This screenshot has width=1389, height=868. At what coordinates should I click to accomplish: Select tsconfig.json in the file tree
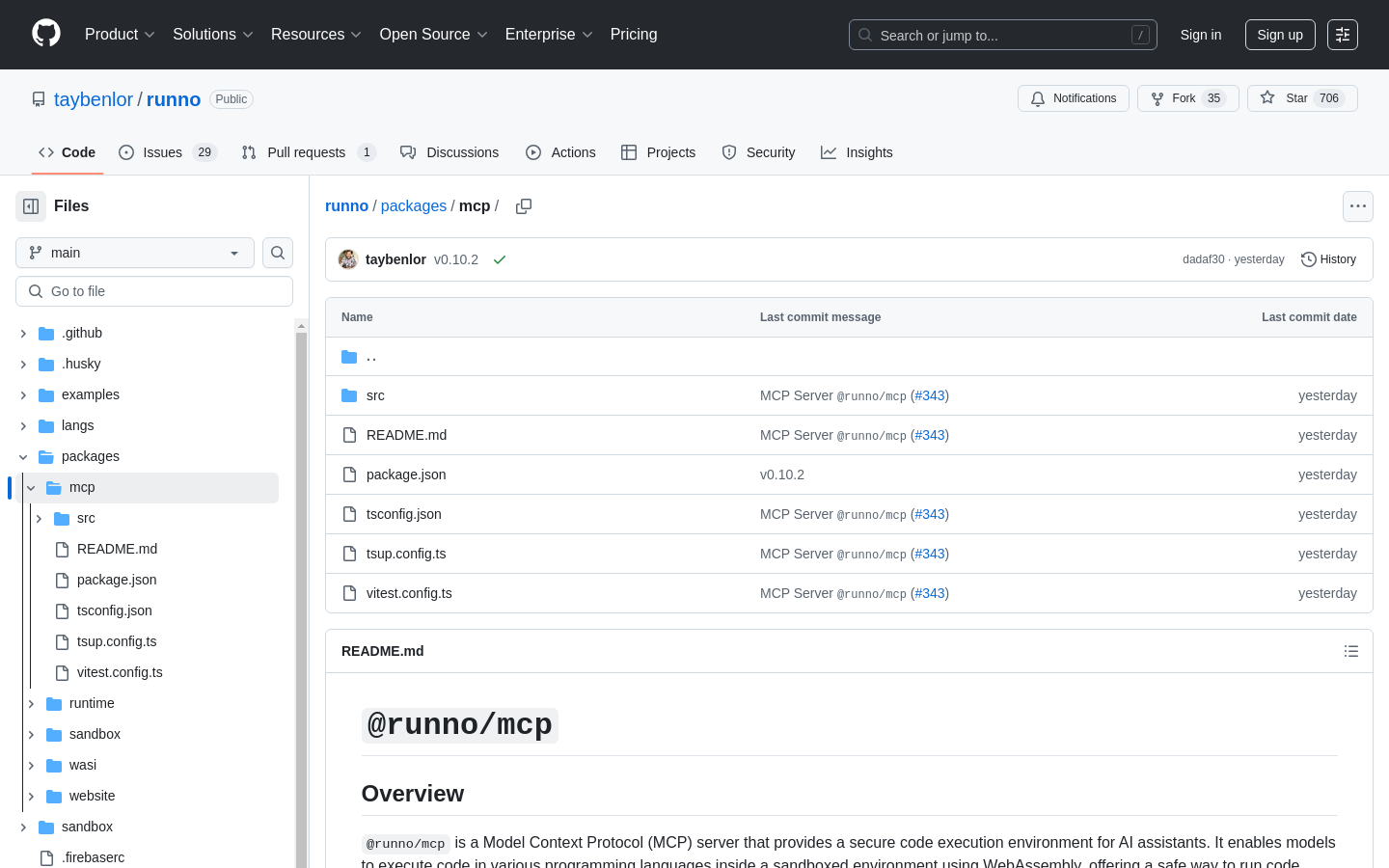coord(114,610)
